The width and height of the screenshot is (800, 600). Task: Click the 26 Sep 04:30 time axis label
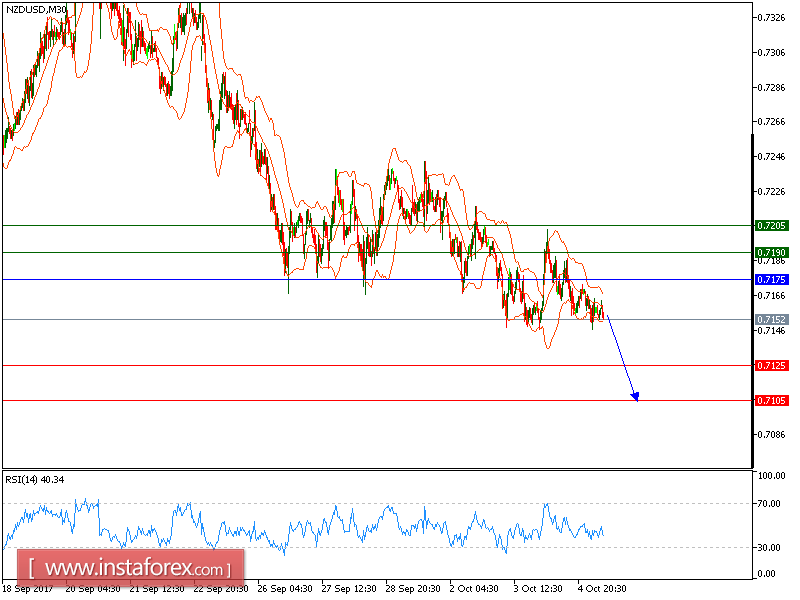[x=285, y=588]
